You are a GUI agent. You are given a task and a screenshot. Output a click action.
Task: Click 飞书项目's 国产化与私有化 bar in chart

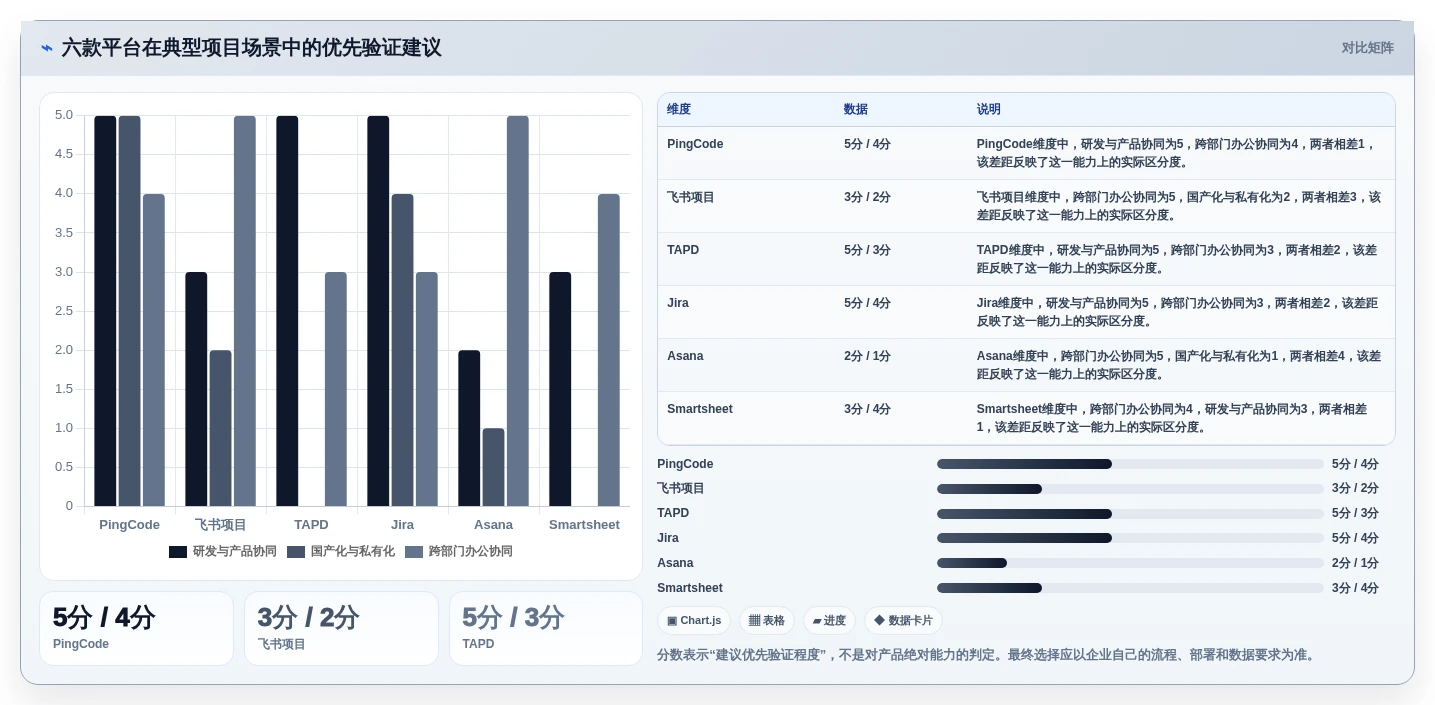[x=221, y=428]
